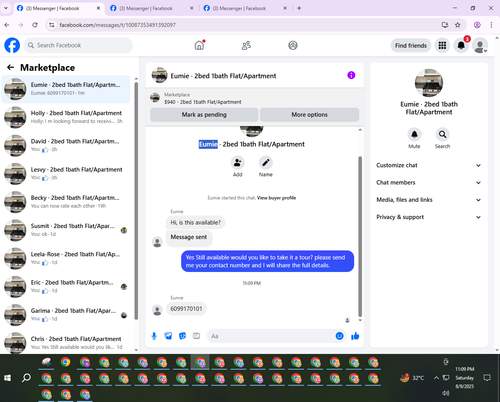Screen dimensions: 500x402
Task: Open the Friends icon in top navigation
Action: (x=246, y=45)
